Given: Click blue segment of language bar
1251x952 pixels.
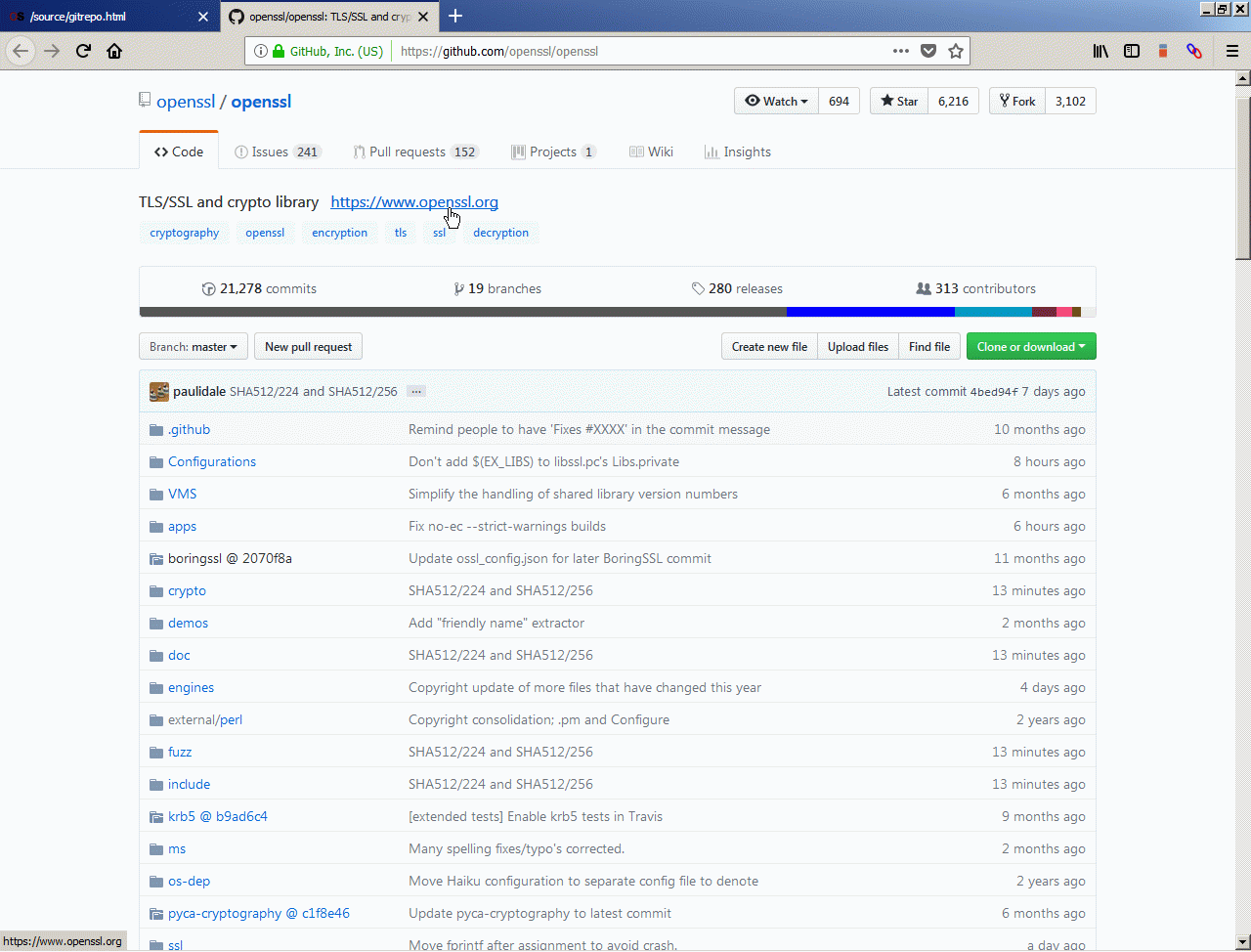Looking at the screenshot, I should point(871,312).
